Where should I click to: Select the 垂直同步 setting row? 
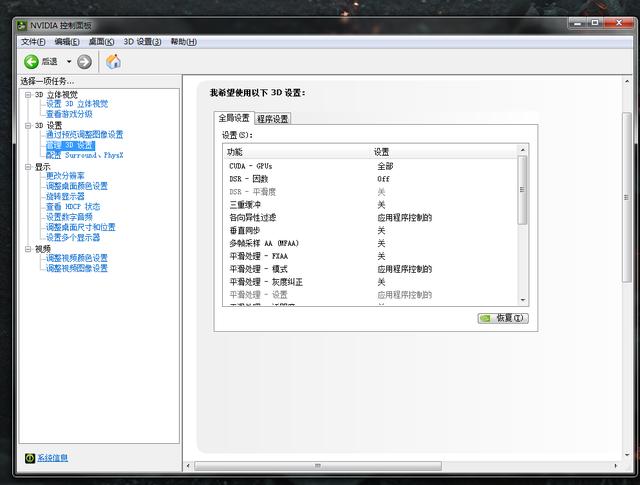click(x=370, y=230)
